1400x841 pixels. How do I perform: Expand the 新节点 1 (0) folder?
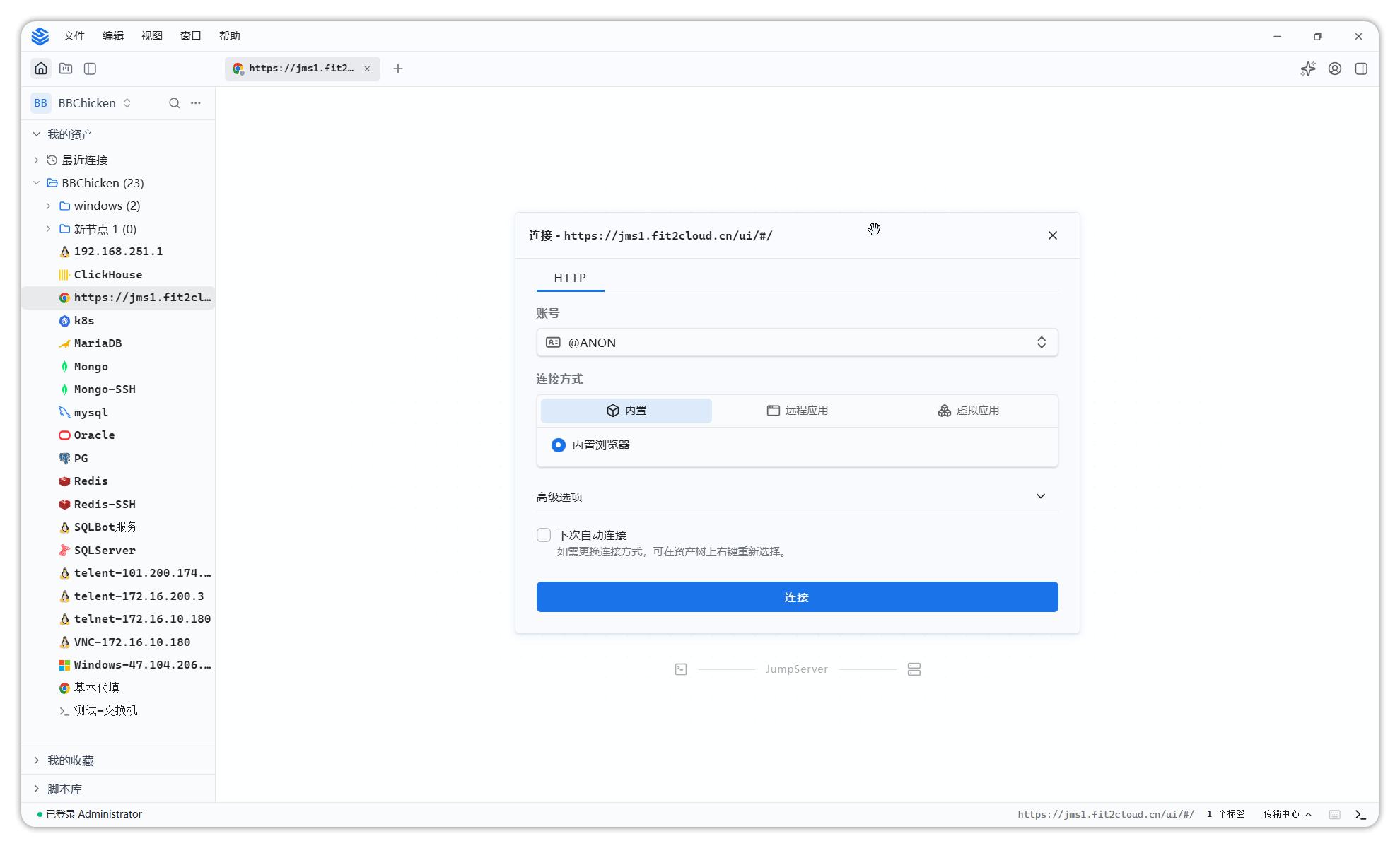coord(48,229)
